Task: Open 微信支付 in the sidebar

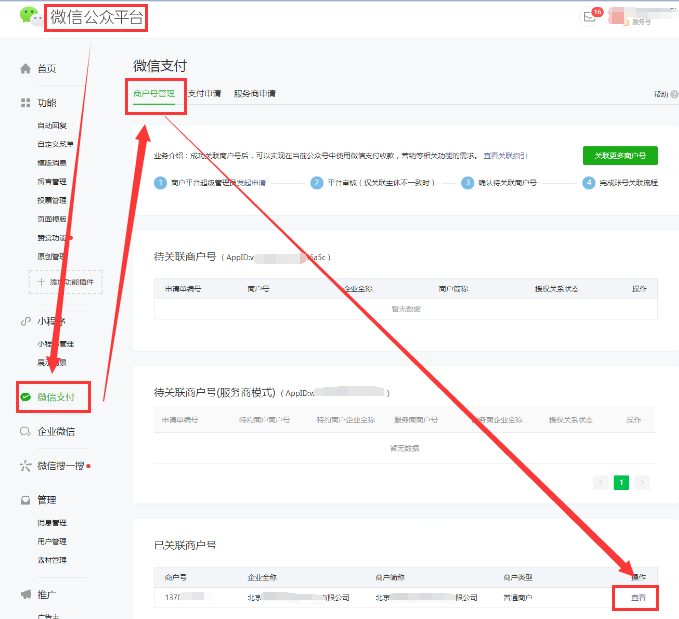Action: (x=56, y=397)
